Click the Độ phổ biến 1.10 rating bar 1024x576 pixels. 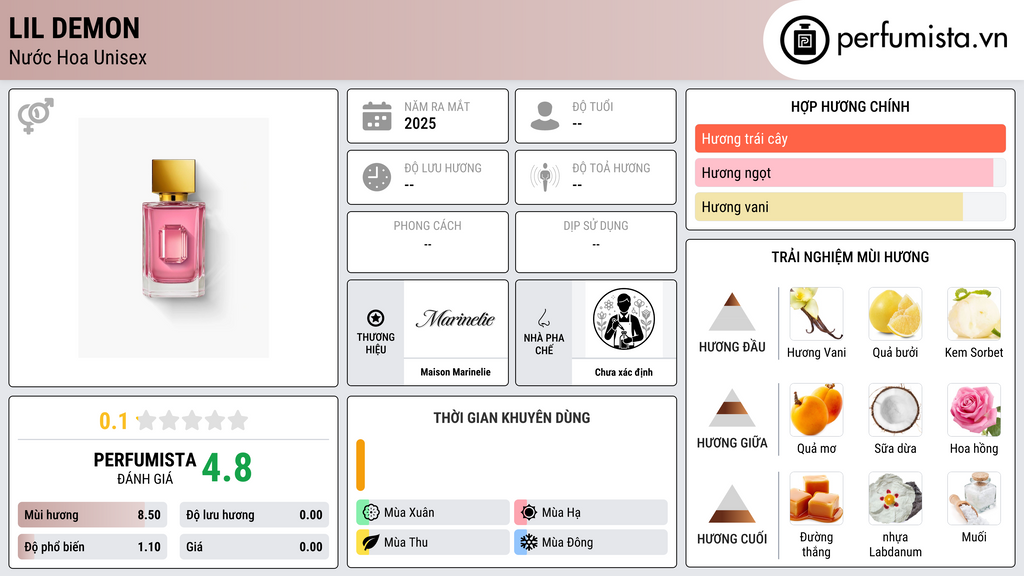click(92, 547)
